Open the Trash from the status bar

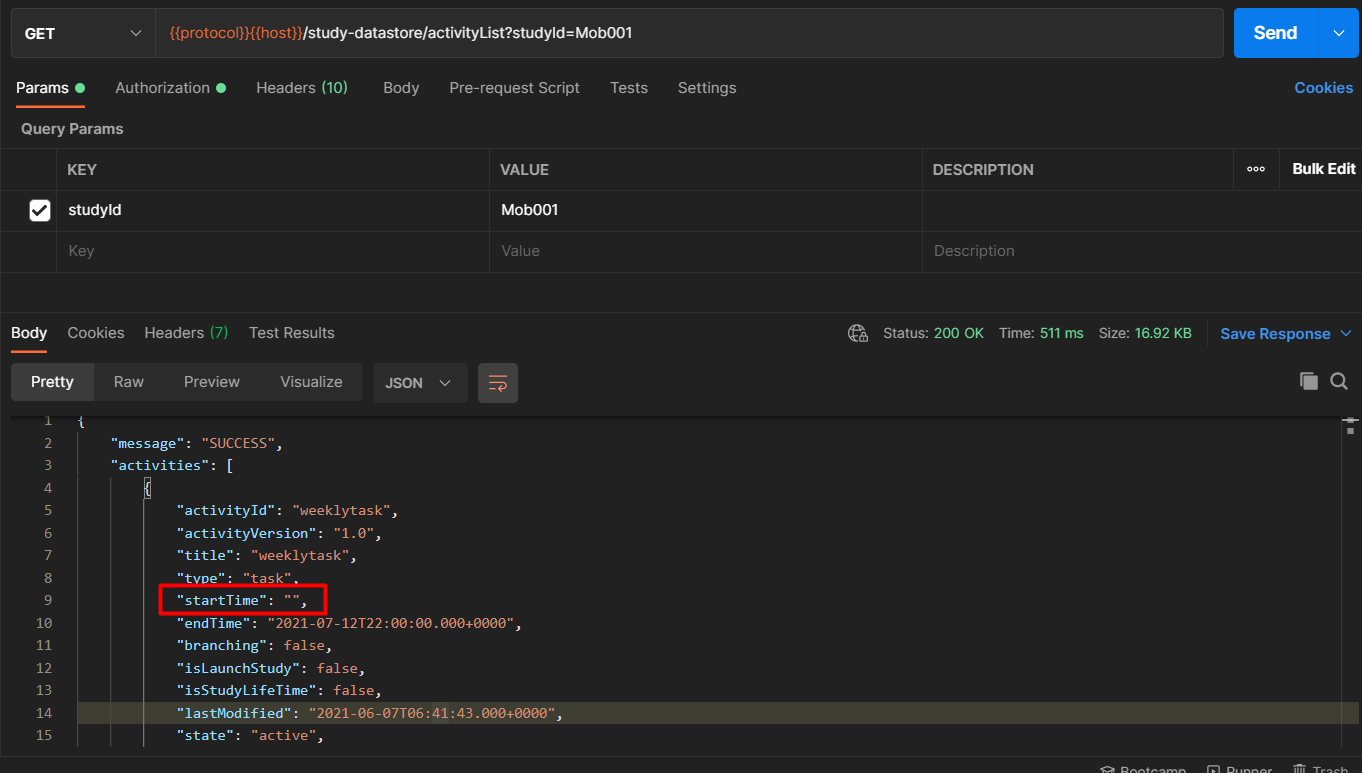coord(1322,768)
